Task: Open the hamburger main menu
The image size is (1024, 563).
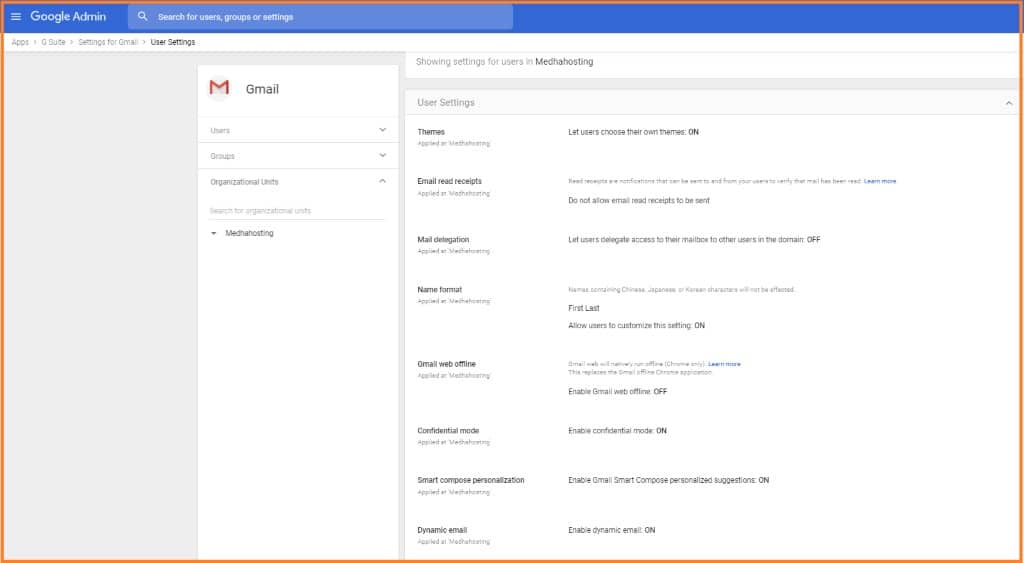Action: click(16, 17)
